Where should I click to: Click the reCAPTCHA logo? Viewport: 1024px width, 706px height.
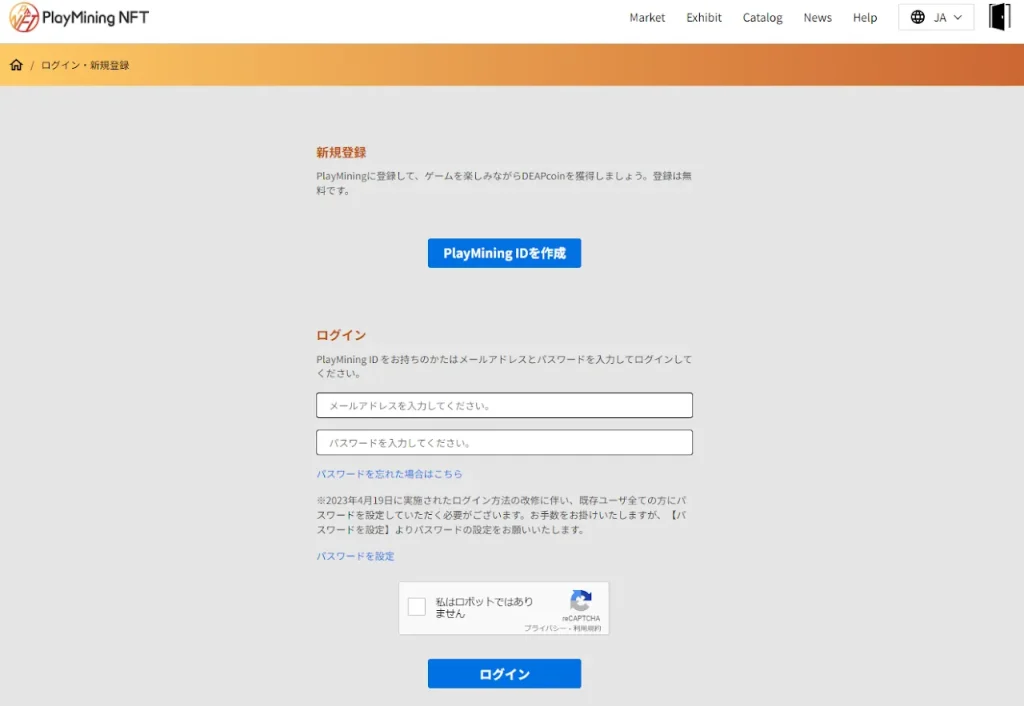click(581, 601)
